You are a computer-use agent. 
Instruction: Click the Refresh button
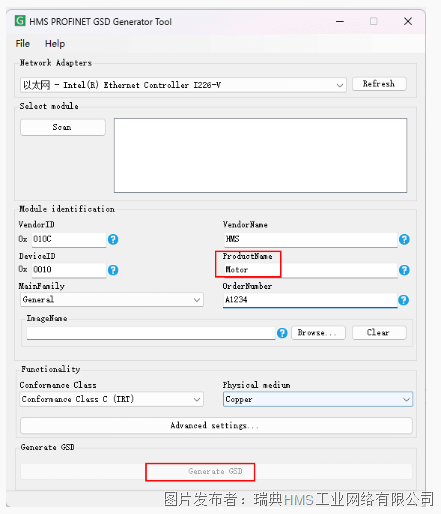point(379,84)
